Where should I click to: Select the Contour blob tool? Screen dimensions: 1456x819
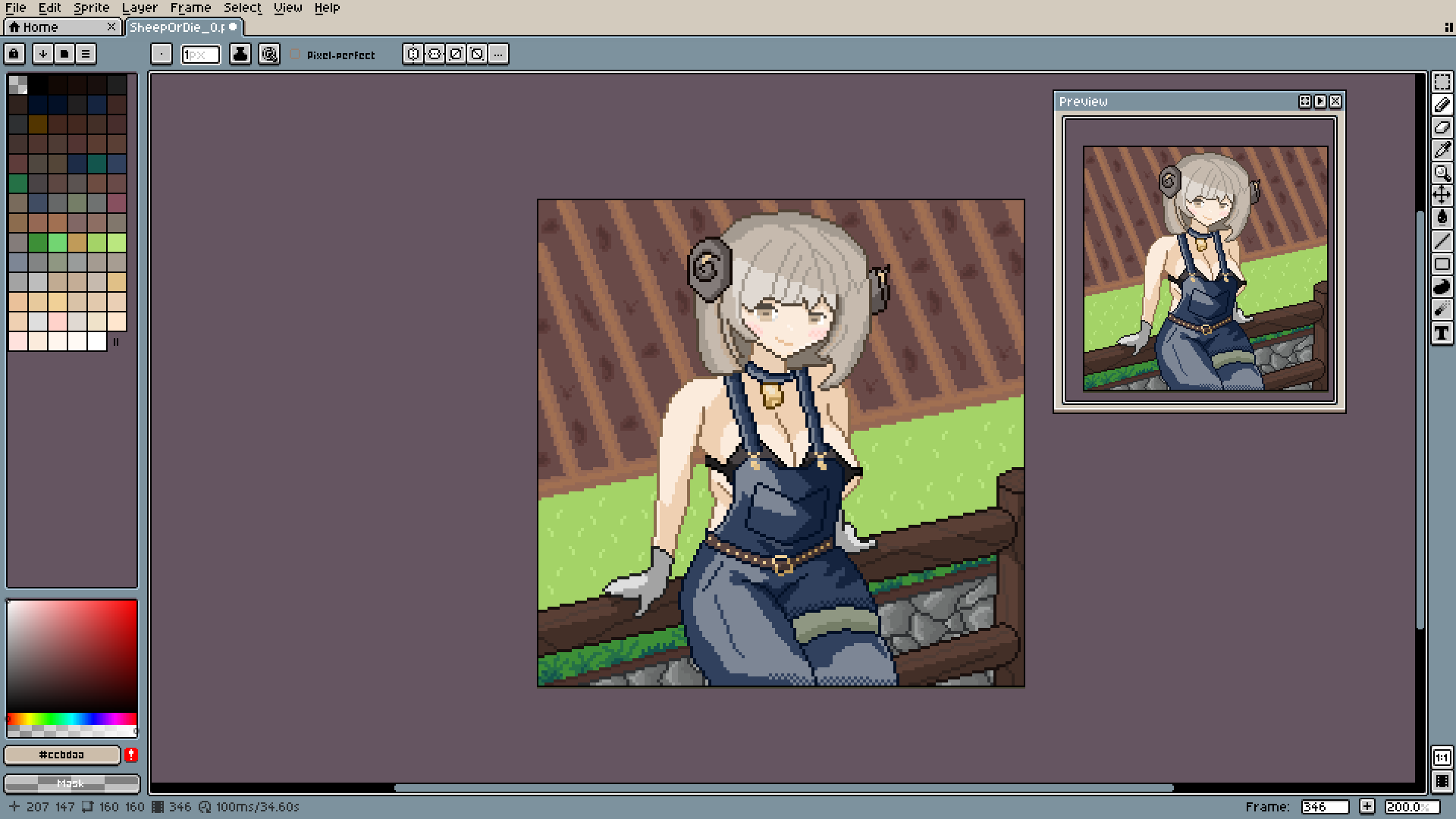[x=1442, y=287]
